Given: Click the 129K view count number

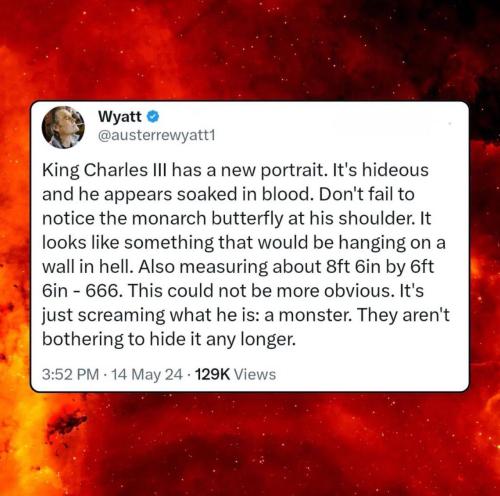Looking at the screenshot, I should tap(212, 374).
